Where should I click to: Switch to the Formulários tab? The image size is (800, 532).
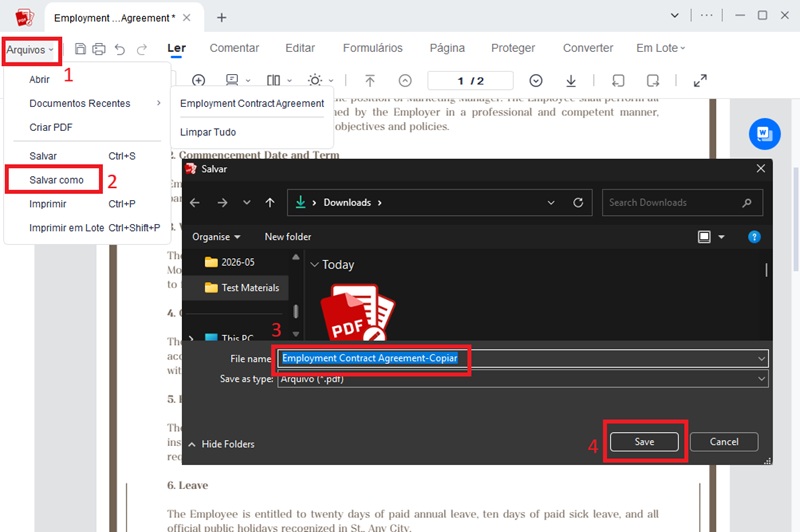click(372, 48)
